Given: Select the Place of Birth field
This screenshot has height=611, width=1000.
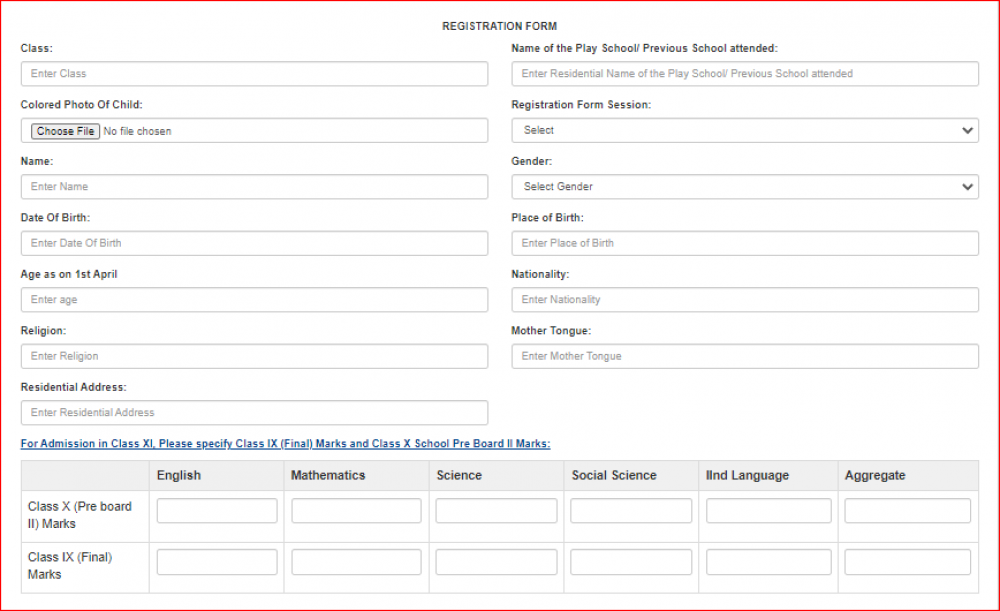Looking at the screenshot, I should [744, 243].
